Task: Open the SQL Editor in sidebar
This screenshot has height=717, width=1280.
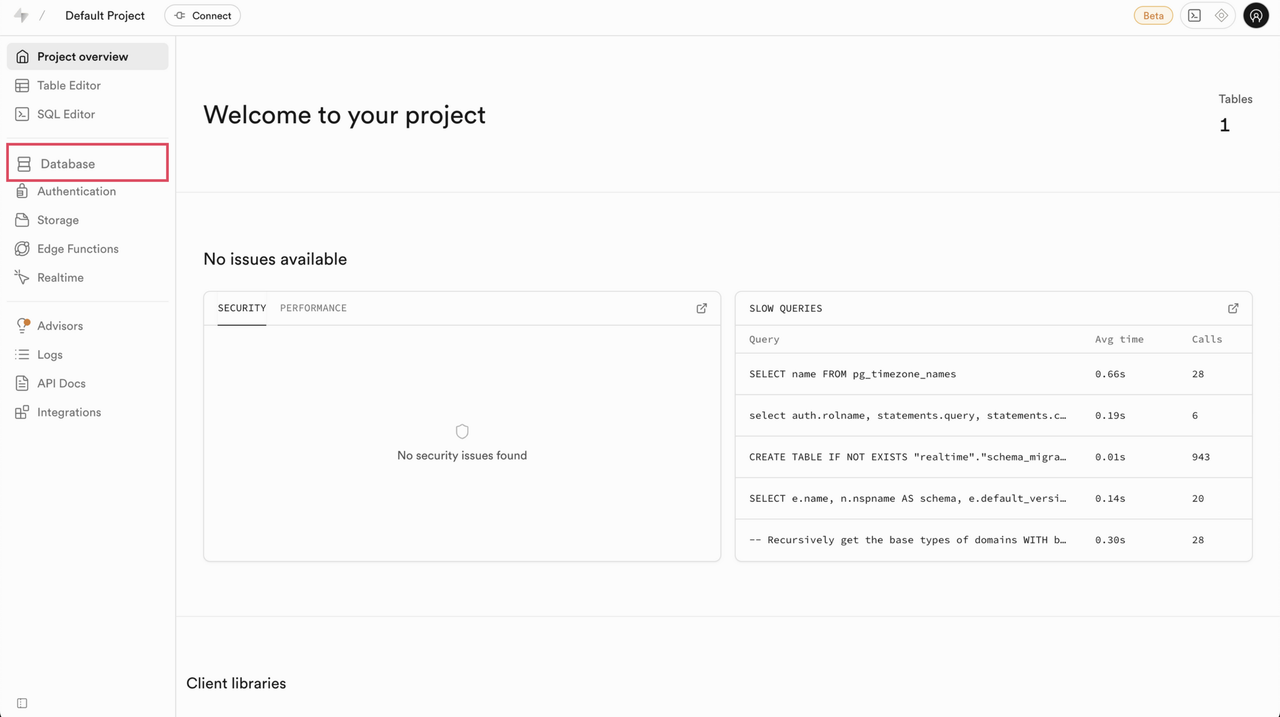Action: pyautogui.click(x=66, y=114)
